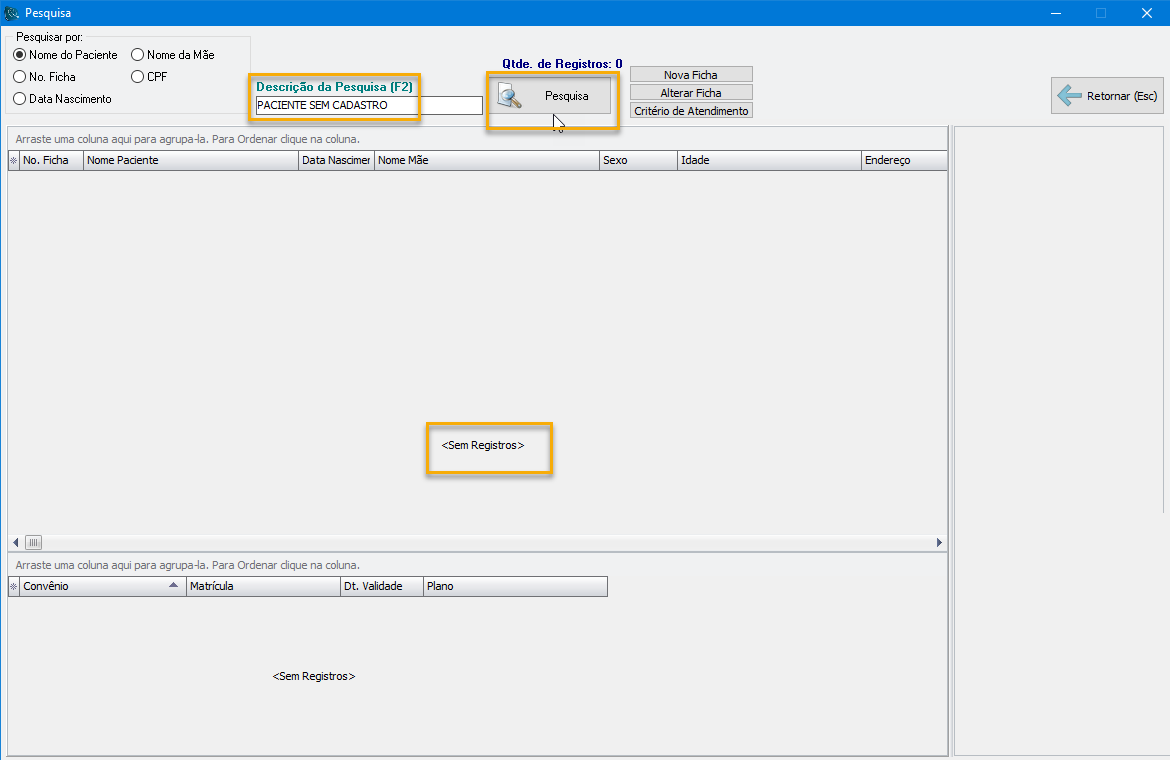
Task: Close the Pesquisa window
Action: pos(1147,13)
